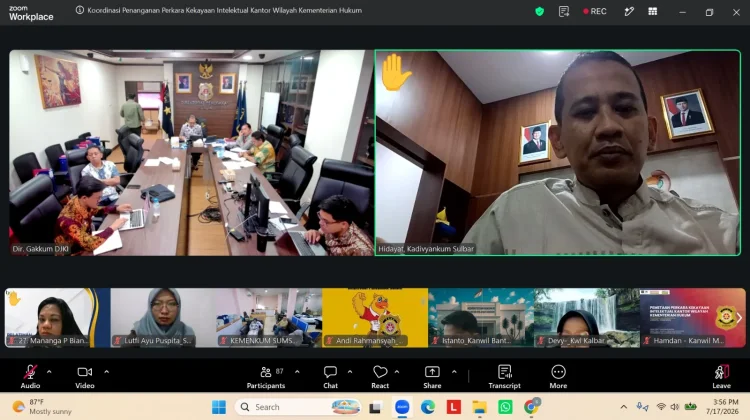Expand the Video options arrow
The image size is (750, 420).
coord(106,372)
